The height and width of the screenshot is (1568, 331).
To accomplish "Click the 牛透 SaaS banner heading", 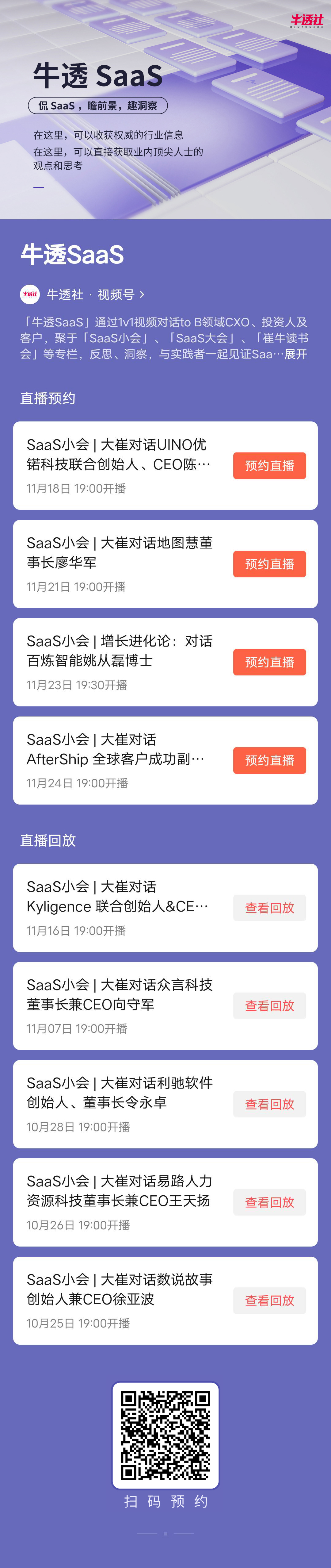I will [x=97, y=75].
